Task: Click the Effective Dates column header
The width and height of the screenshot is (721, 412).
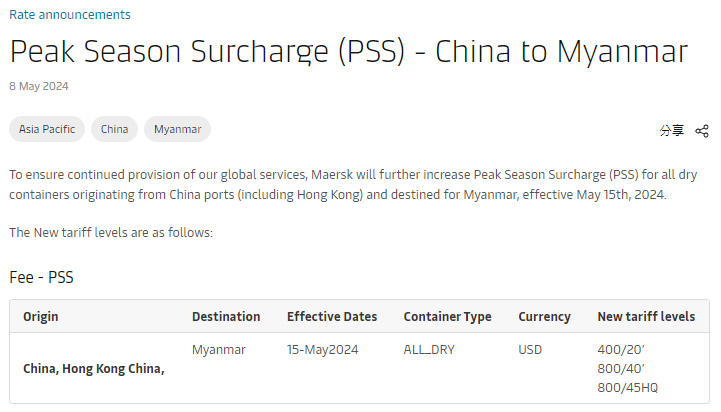Action: click(332, 316)
